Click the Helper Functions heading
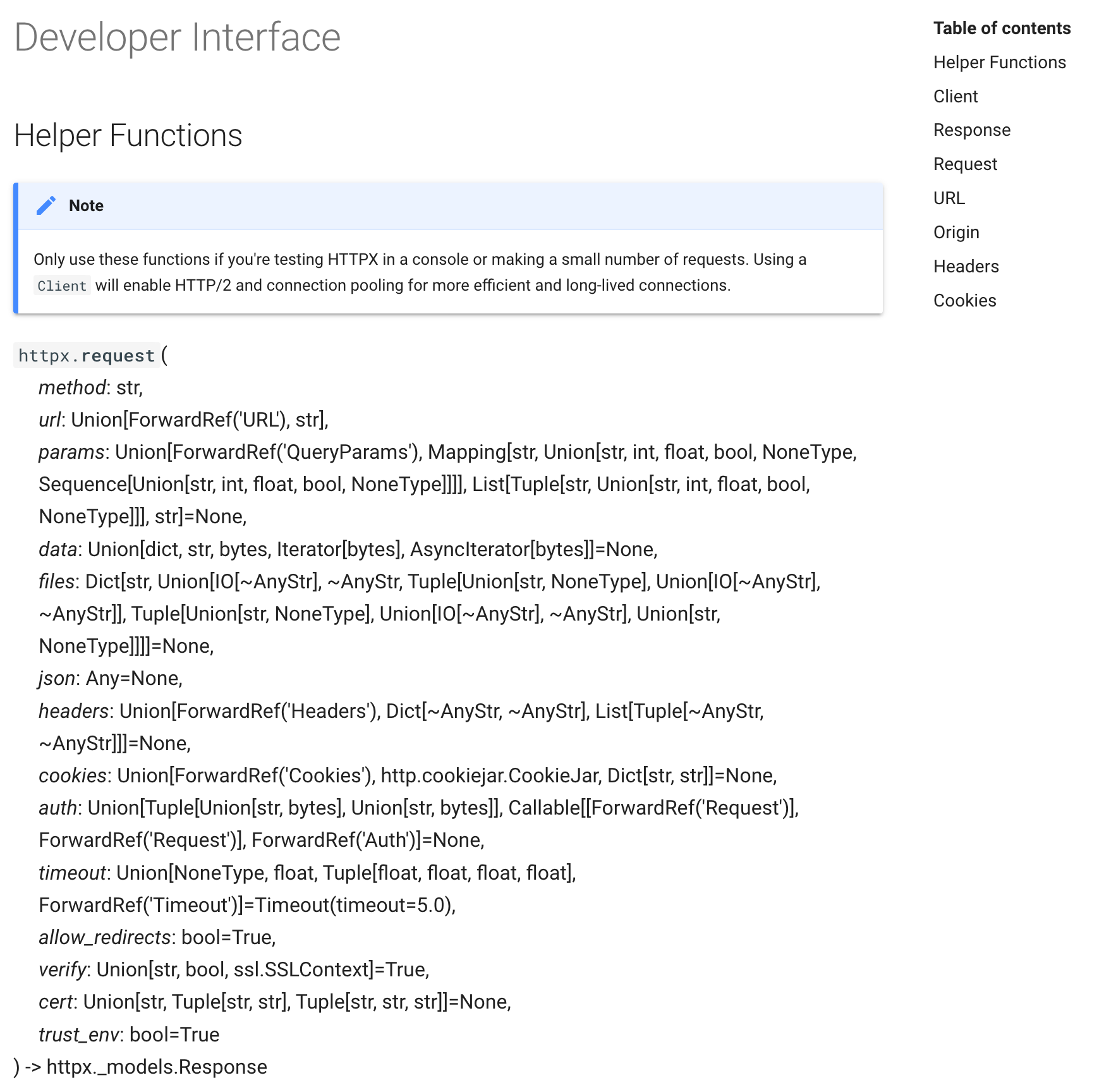 [x=128, y=135]
